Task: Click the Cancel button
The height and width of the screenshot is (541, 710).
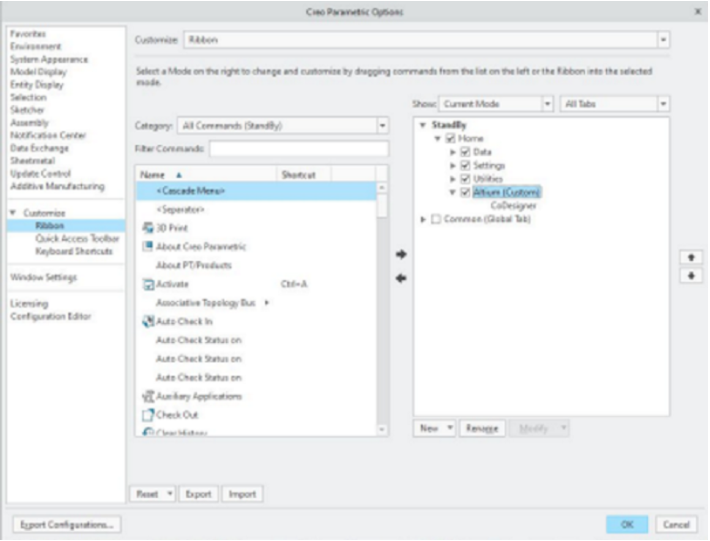Action: [x=676, y=525]
